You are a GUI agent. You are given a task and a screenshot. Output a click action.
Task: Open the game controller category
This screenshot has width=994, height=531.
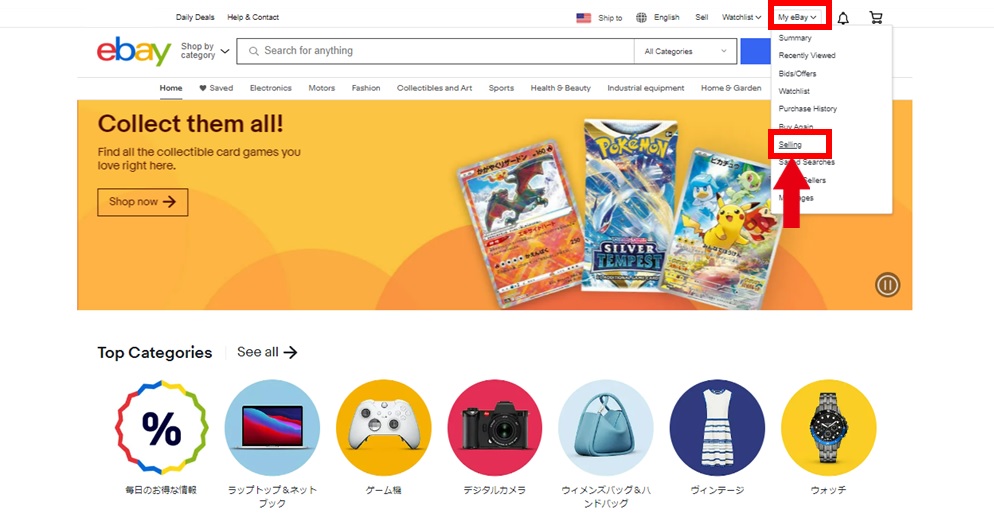(x=384, y=428)
